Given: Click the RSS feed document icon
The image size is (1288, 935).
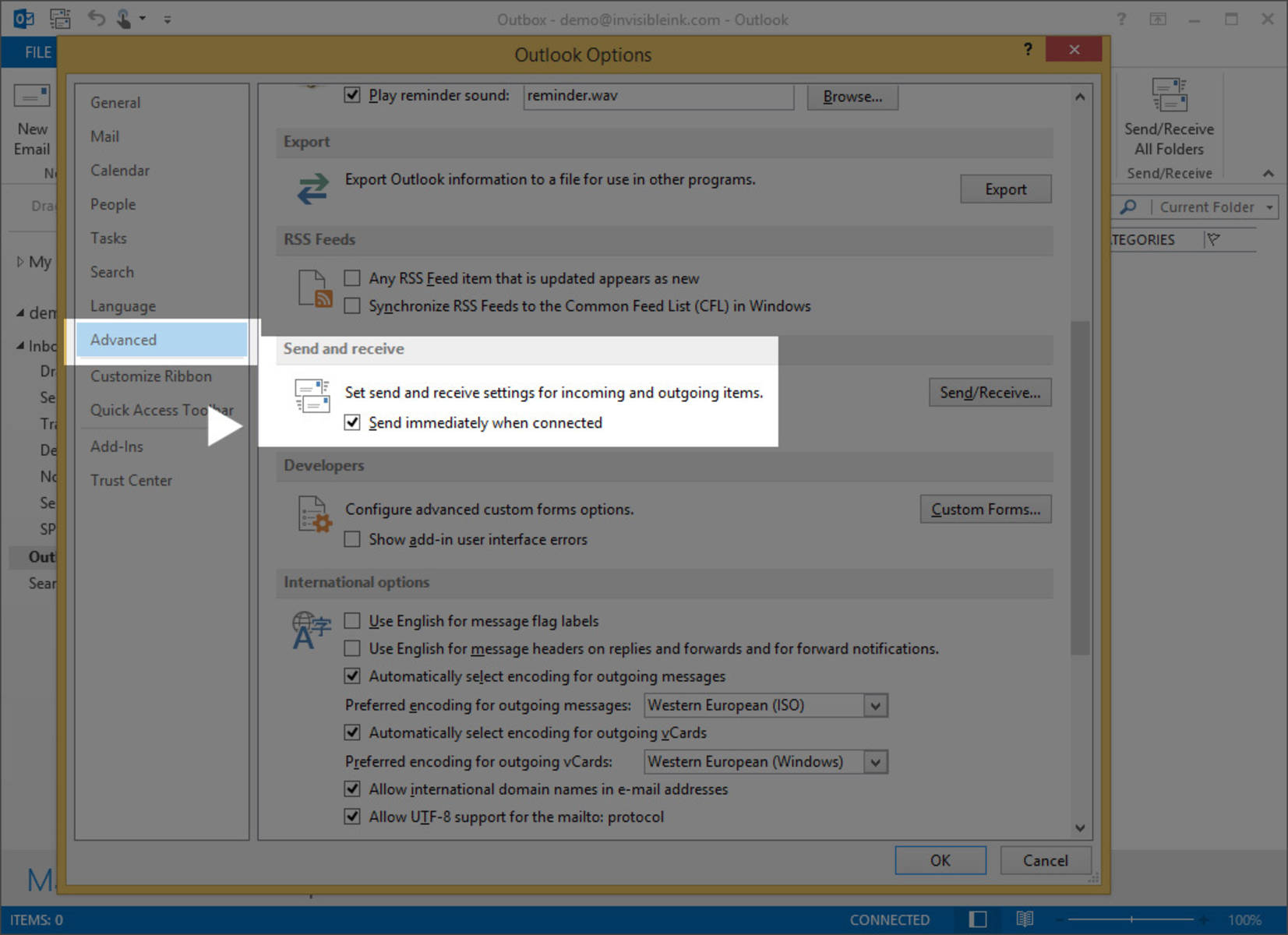Looking at the screenshot, I should [316, 289].
